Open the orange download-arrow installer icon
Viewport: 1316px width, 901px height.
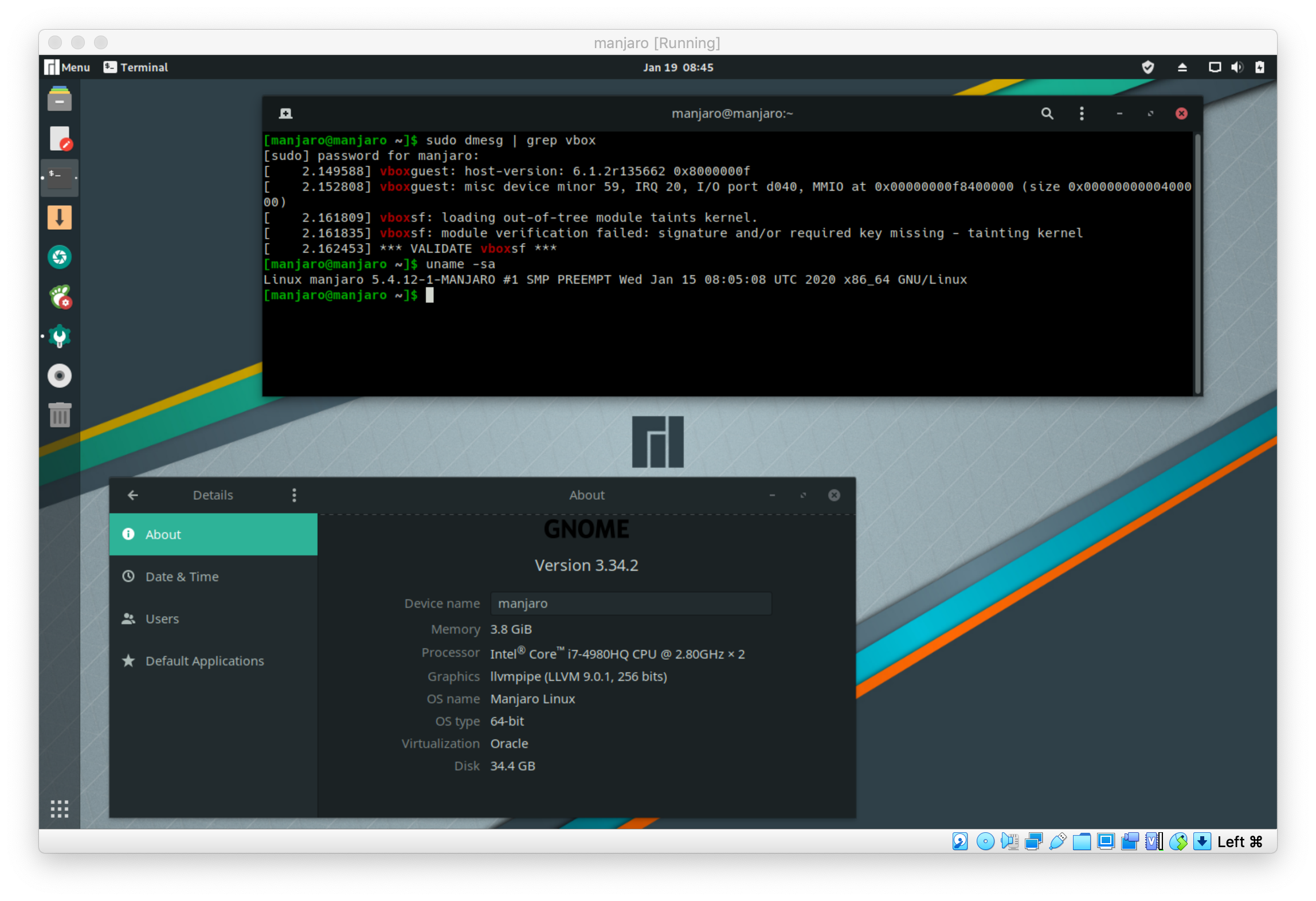[x=59, y=218]
